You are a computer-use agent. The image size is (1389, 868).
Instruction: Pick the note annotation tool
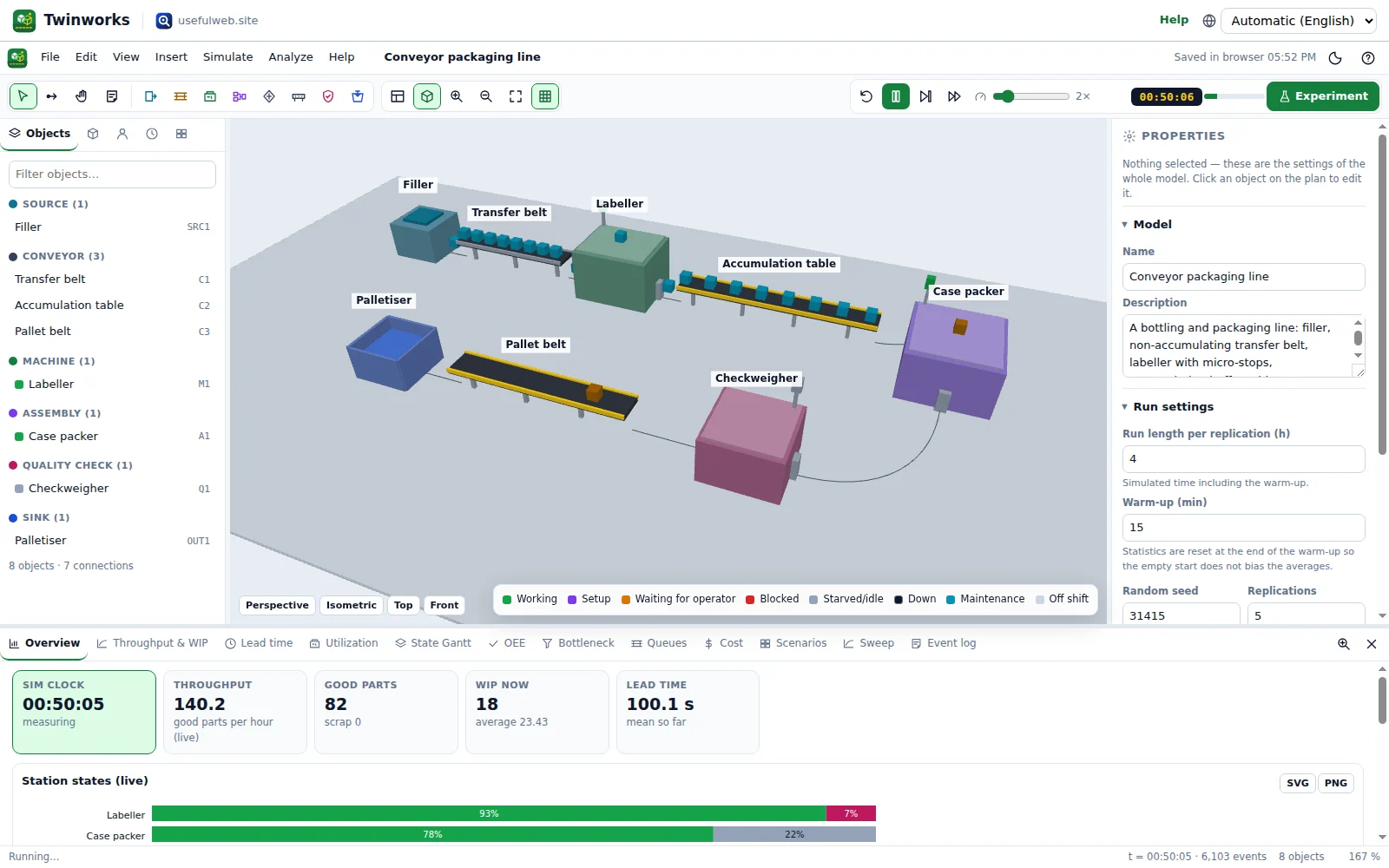[x=112, y=96]
